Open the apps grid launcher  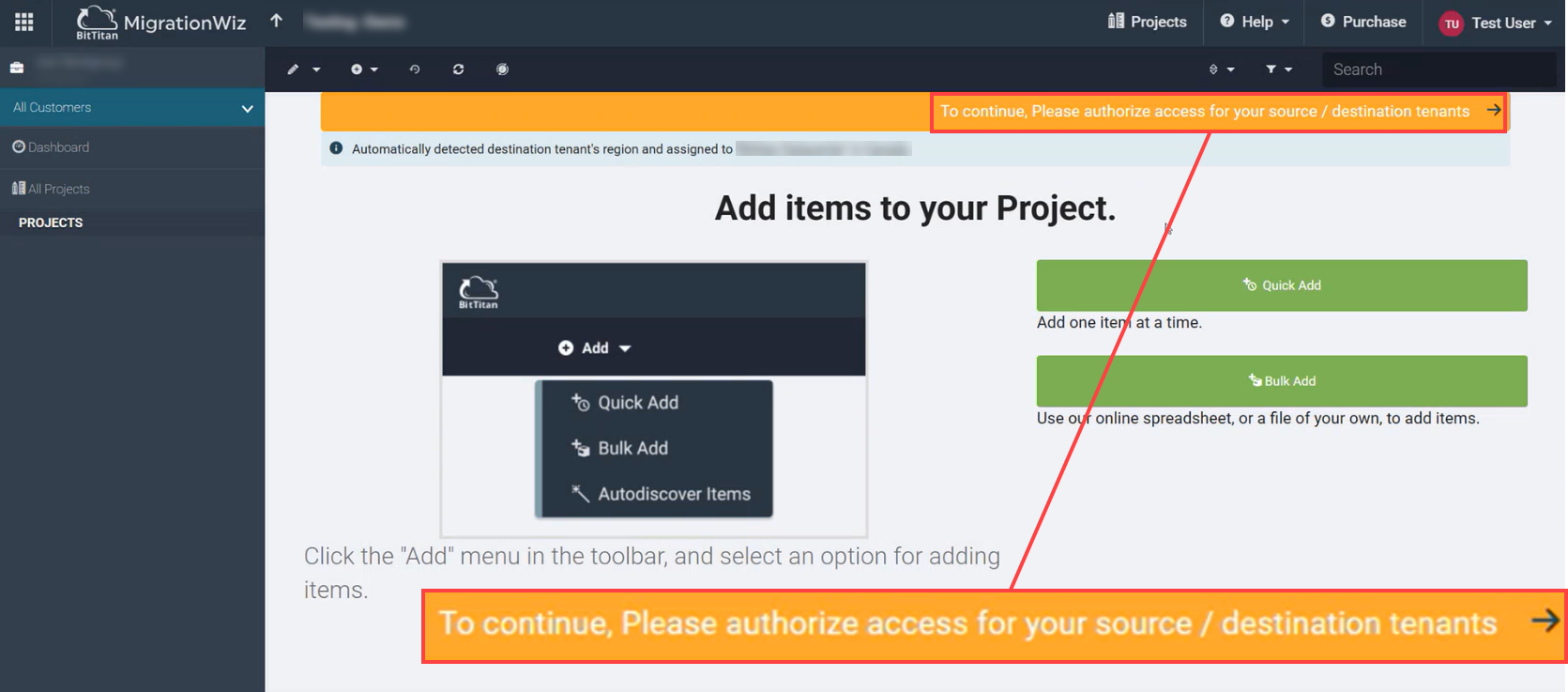click(x=24, y=22)
